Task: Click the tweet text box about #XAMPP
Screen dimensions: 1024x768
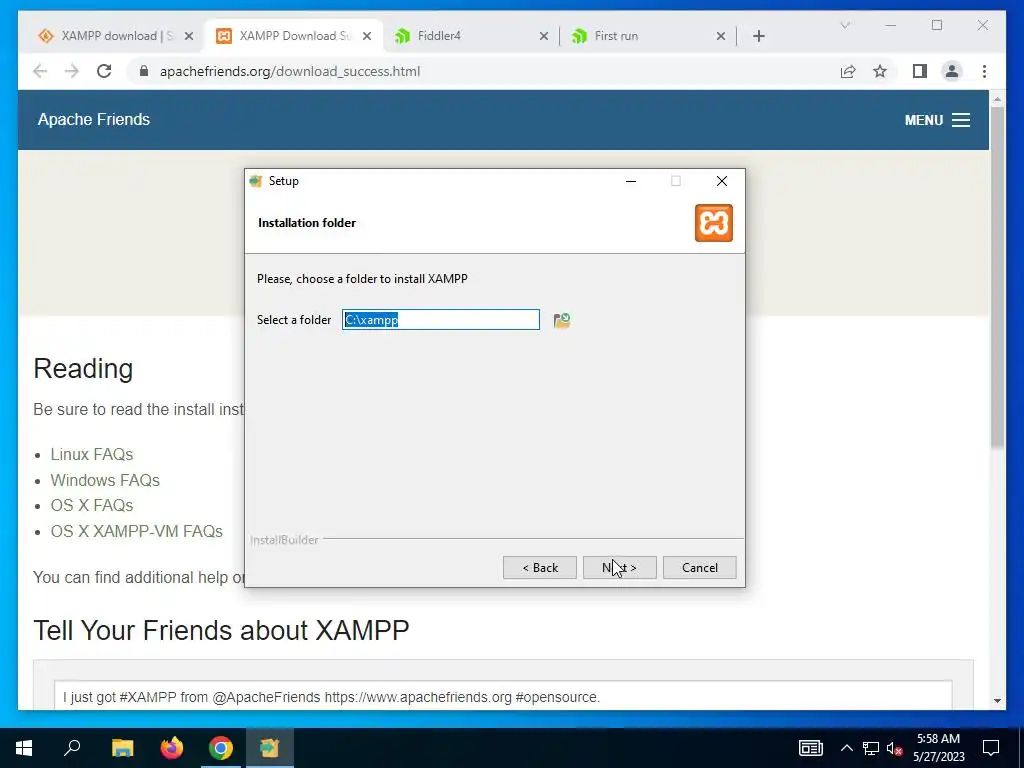Action: click(x=503, y=696)
